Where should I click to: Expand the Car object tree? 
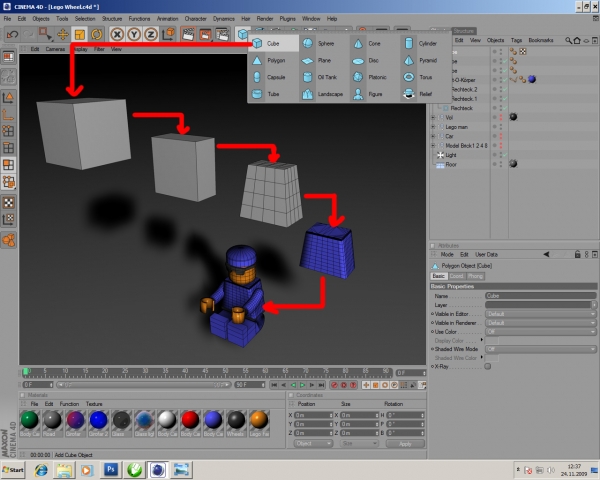pos(434,136)
